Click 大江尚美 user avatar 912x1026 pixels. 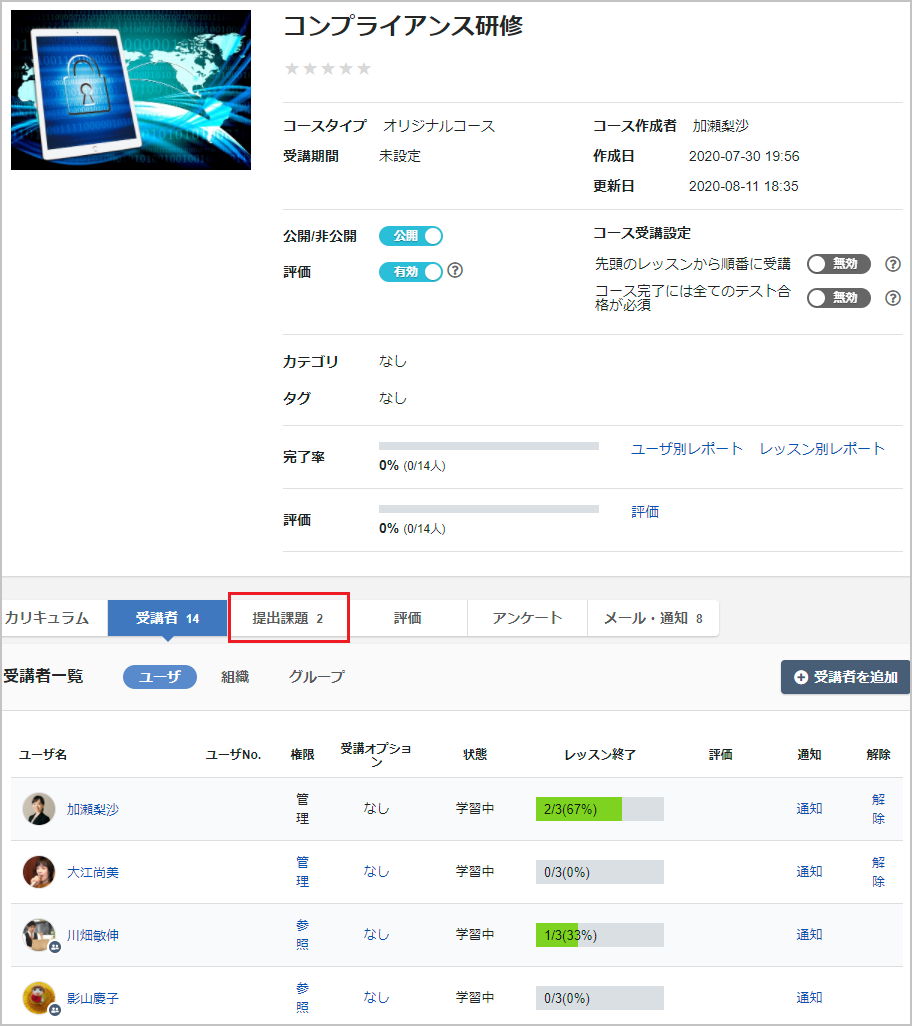(x=39, y=872)
